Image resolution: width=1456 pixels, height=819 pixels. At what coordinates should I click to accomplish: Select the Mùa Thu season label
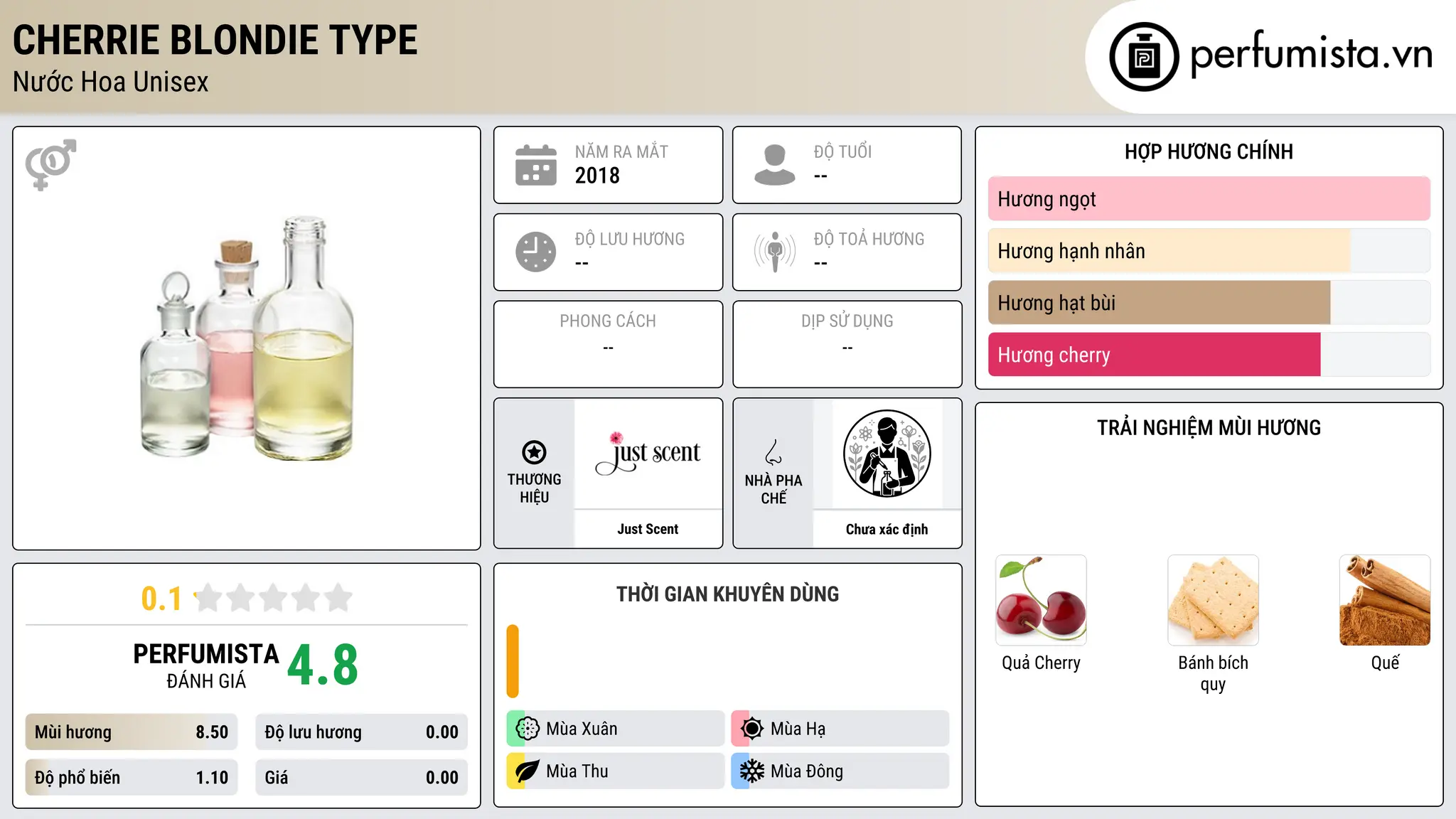577,771
